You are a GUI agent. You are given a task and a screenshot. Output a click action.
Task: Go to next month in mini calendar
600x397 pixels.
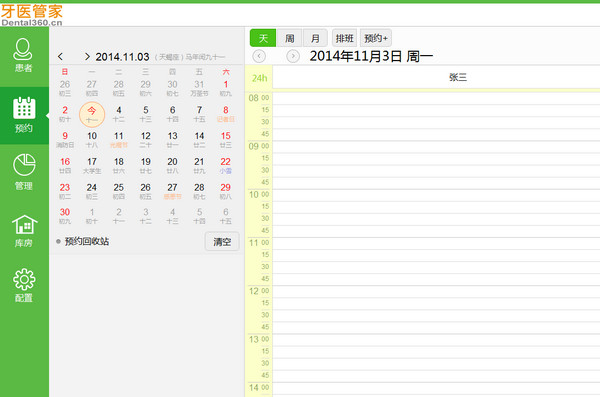pos(87,57)
